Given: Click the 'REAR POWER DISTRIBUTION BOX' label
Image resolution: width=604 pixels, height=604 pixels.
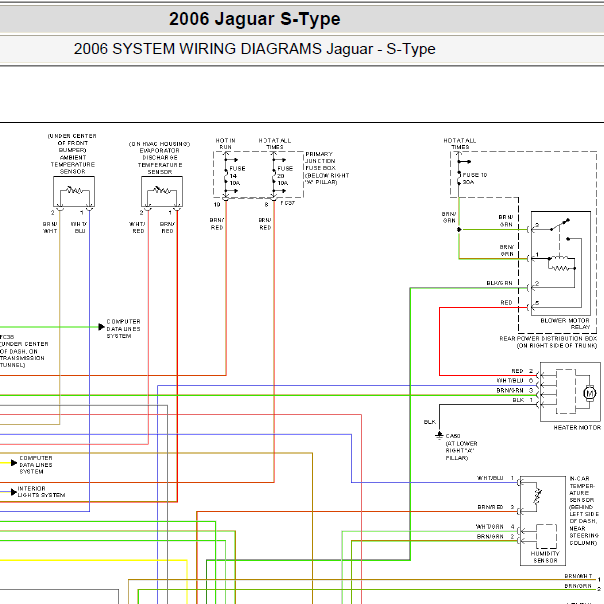Looking at the screenshot, I should (548, 339).
